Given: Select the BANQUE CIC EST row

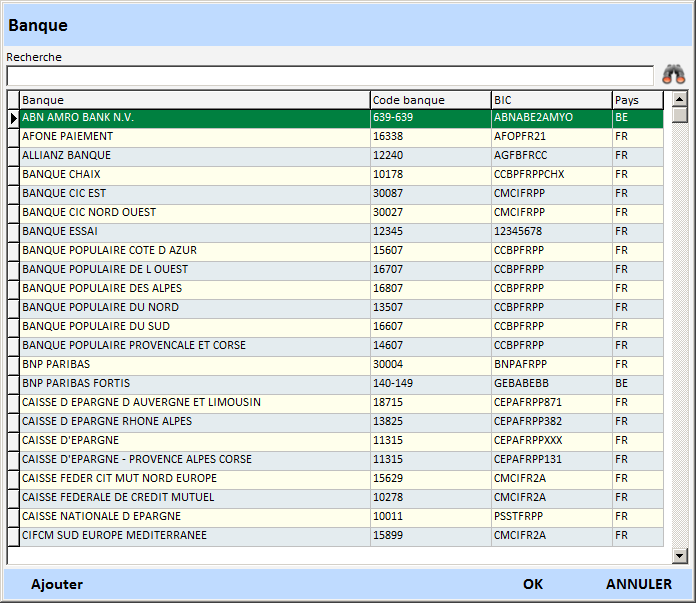Looking at the screenshot, I should click(x=335, y=194).
